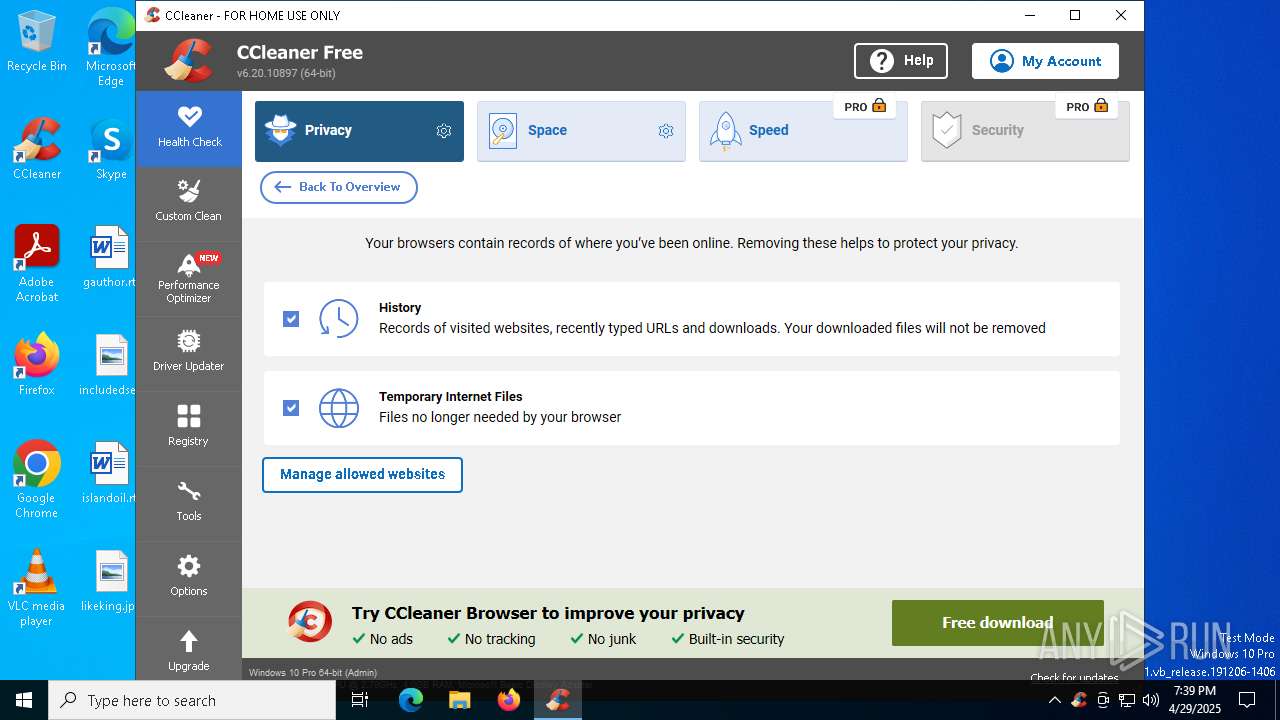Click the version text v6.20.10897 (64-bit)
The width and height of the screenshot is (1280, 720).
click(286, 74)
